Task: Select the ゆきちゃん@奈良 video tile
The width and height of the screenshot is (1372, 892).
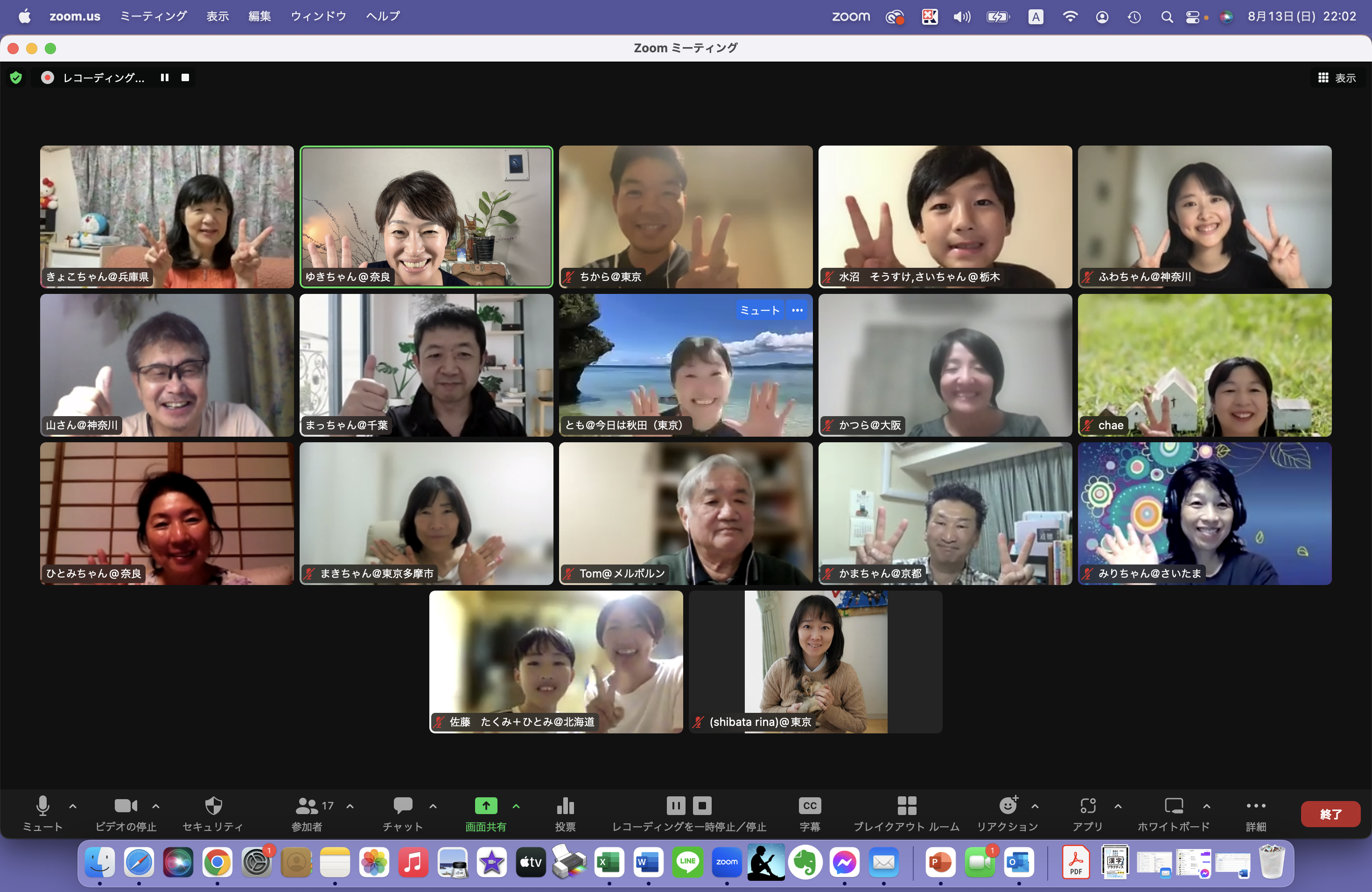Action: coord(426,216)
